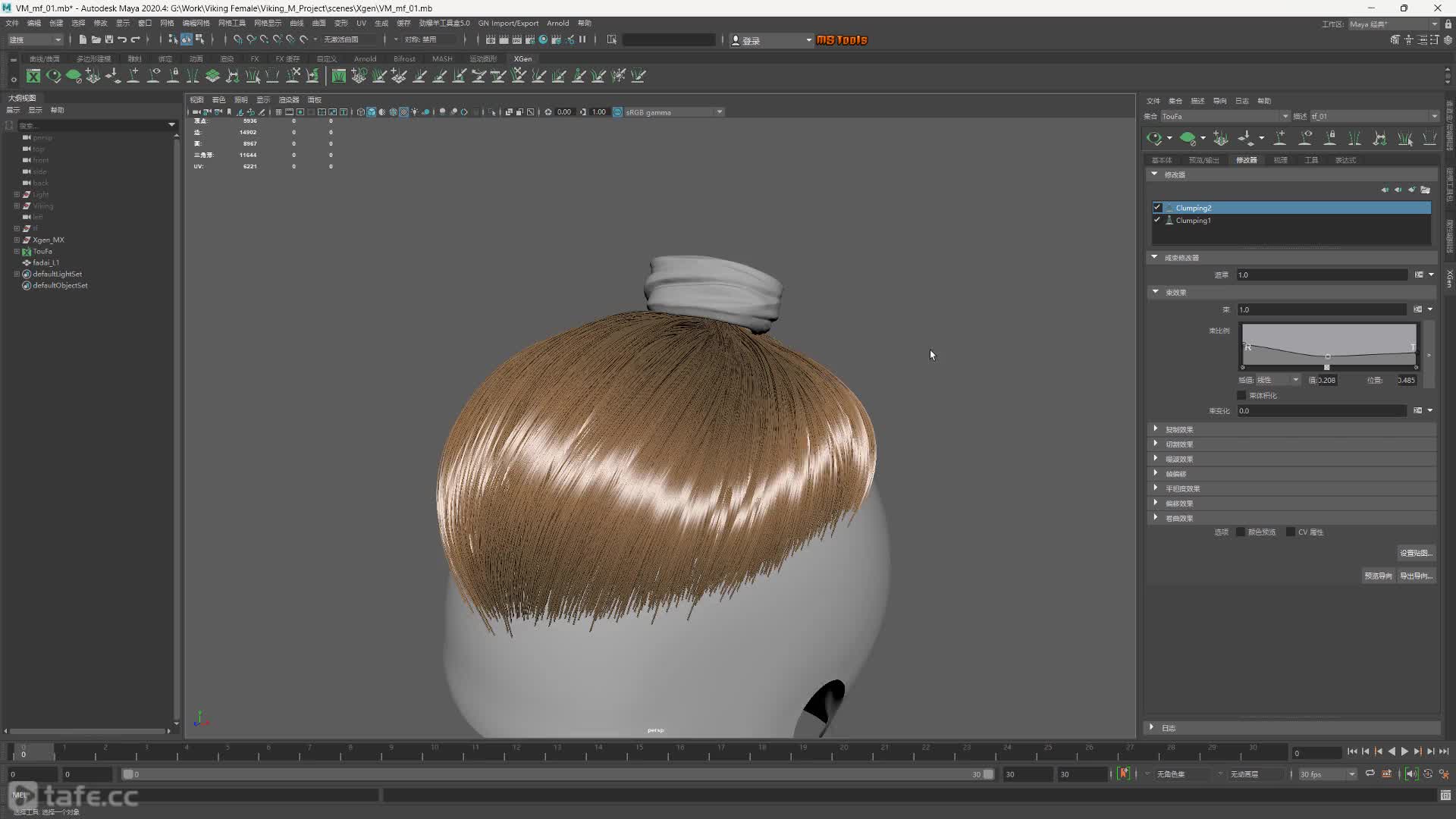Open XGen editor icon on the shelf
Viewport: 1456px width, 819px height.
click(x=33, y=76)
